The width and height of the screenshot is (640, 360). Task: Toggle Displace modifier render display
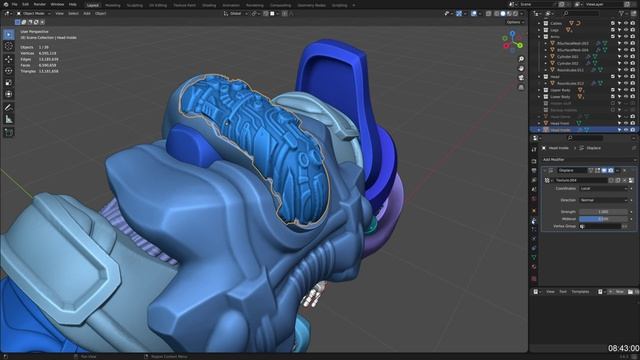click(611, 170)
